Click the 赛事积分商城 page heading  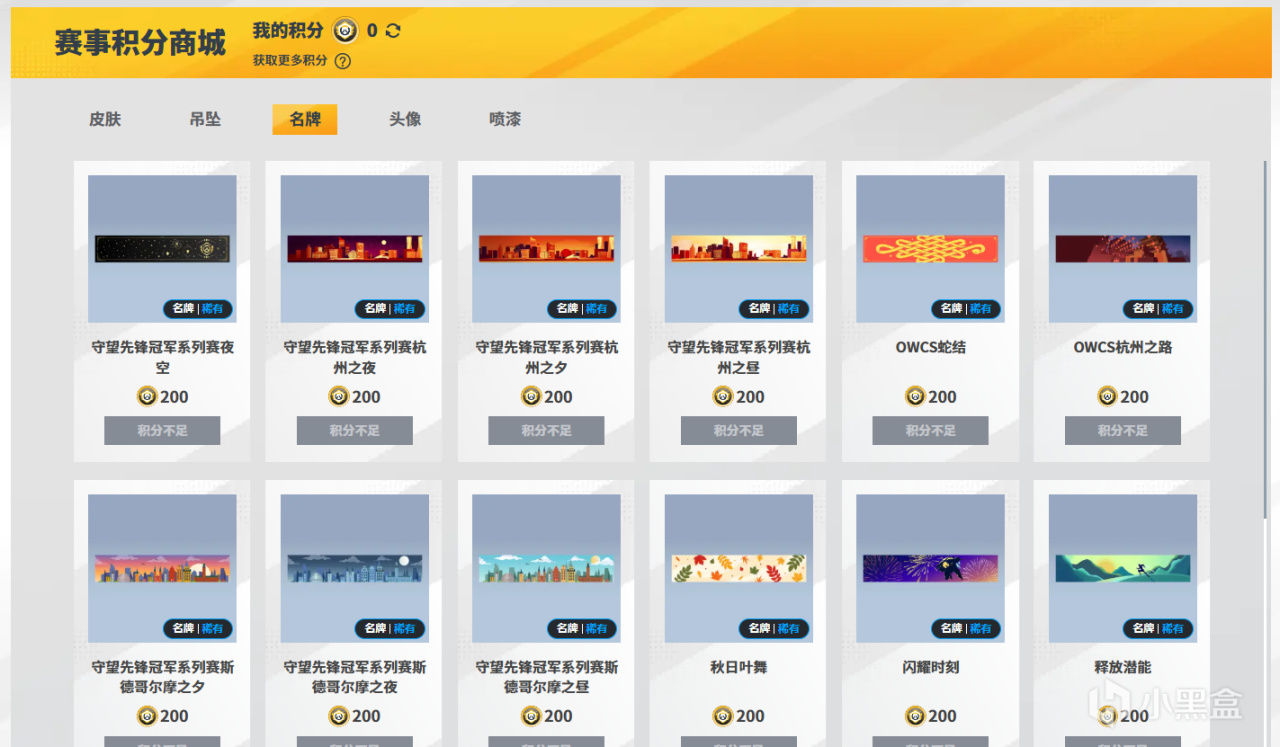140,43
